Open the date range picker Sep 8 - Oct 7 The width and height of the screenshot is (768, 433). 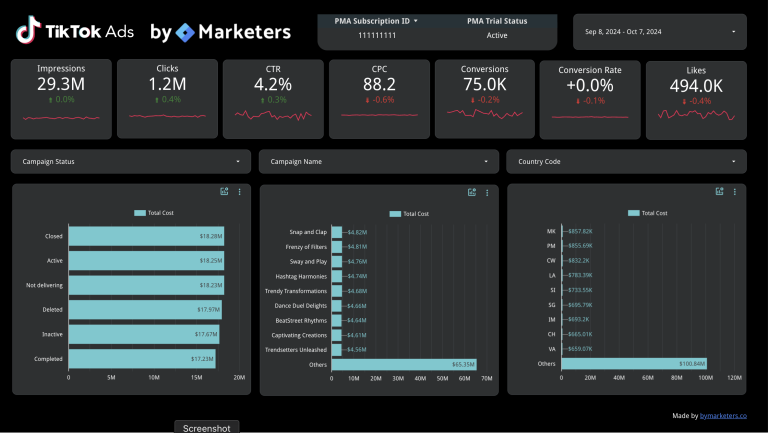click(660, 32)
